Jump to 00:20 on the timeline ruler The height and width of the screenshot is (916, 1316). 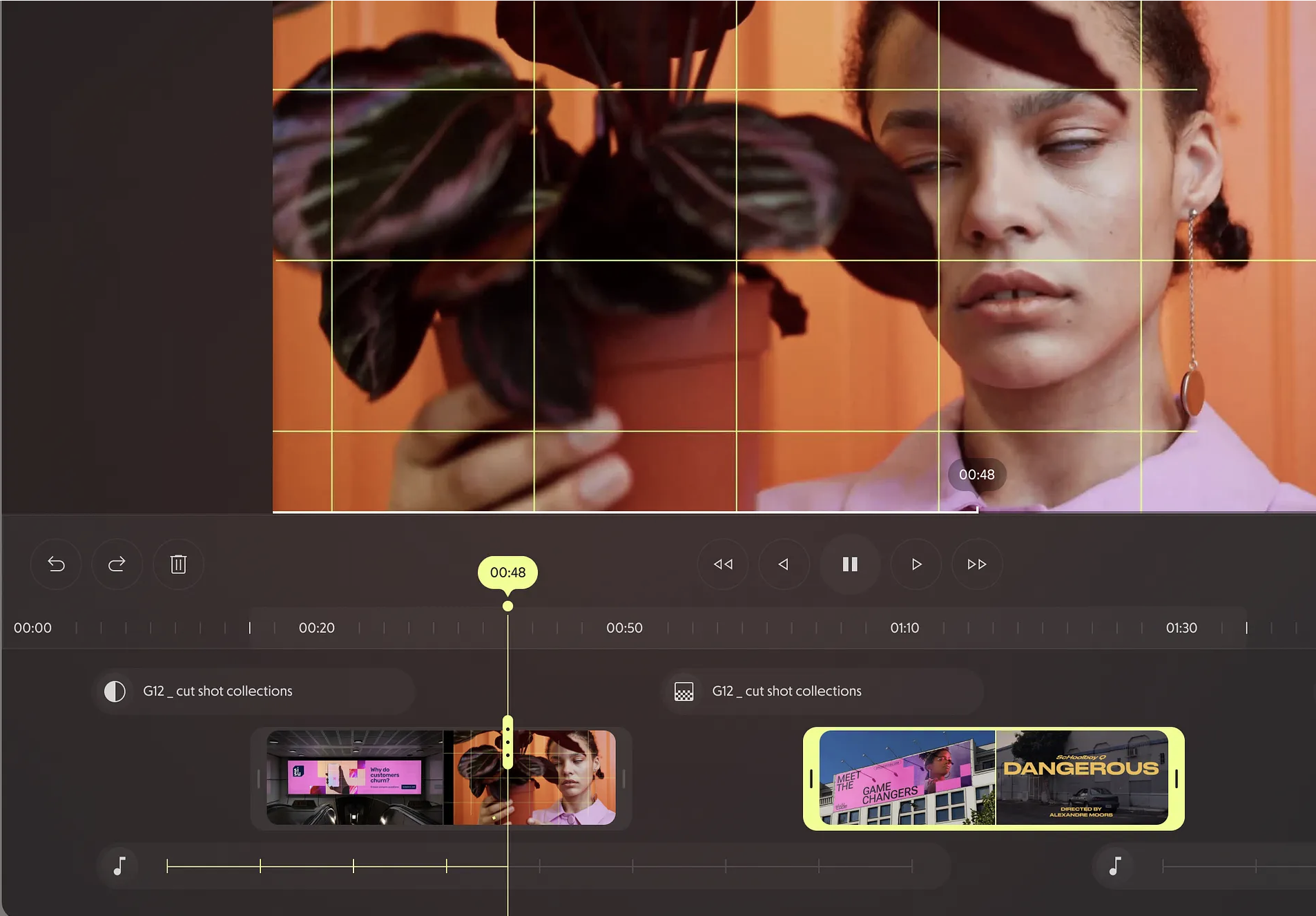click(316, 628)
